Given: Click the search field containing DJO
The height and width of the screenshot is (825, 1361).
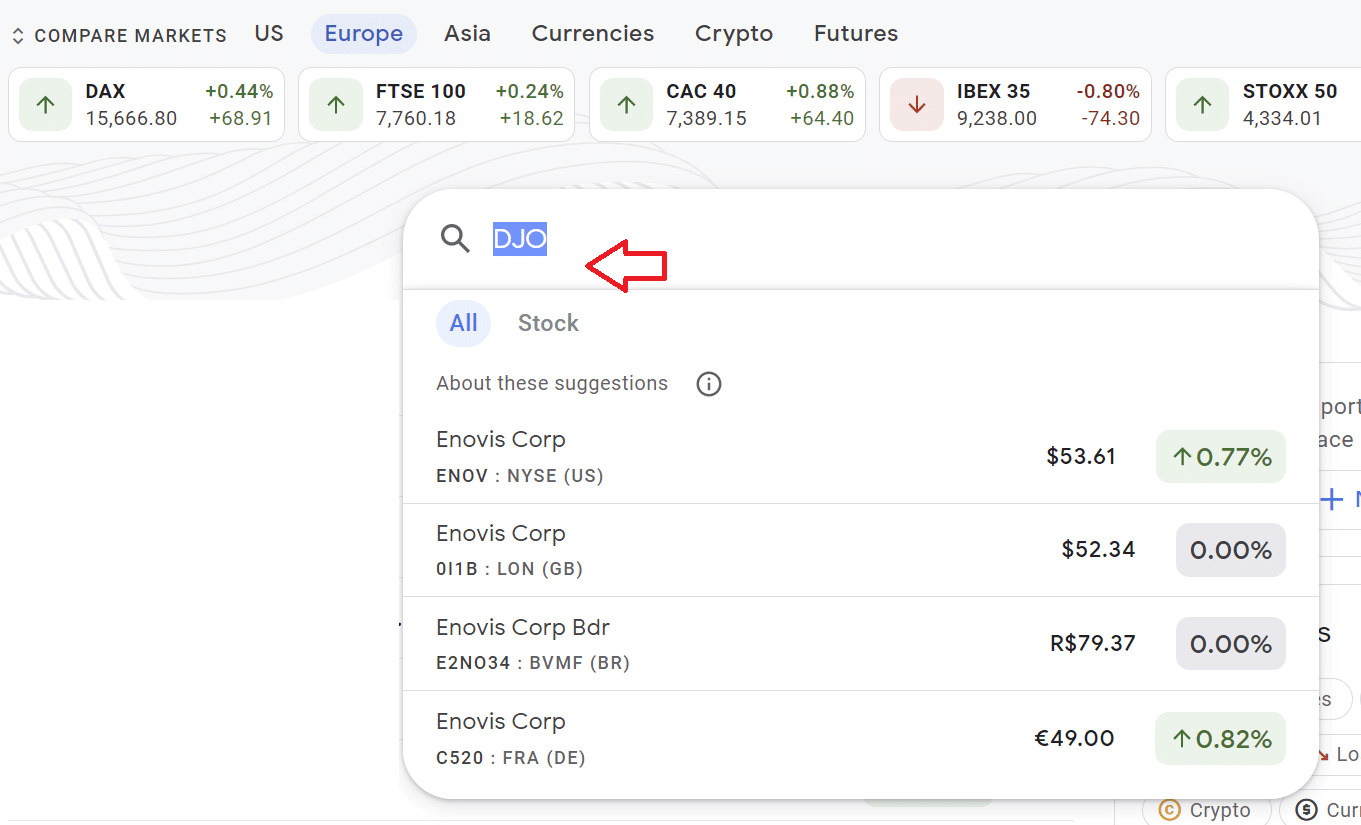Looking at the screenshot, I should [x=860, y=239].
